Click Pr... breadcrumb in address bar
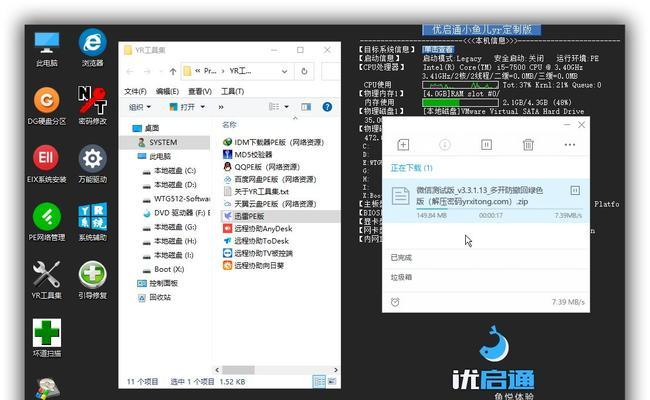This screenshot has width=650, height=400. point(210,71)
